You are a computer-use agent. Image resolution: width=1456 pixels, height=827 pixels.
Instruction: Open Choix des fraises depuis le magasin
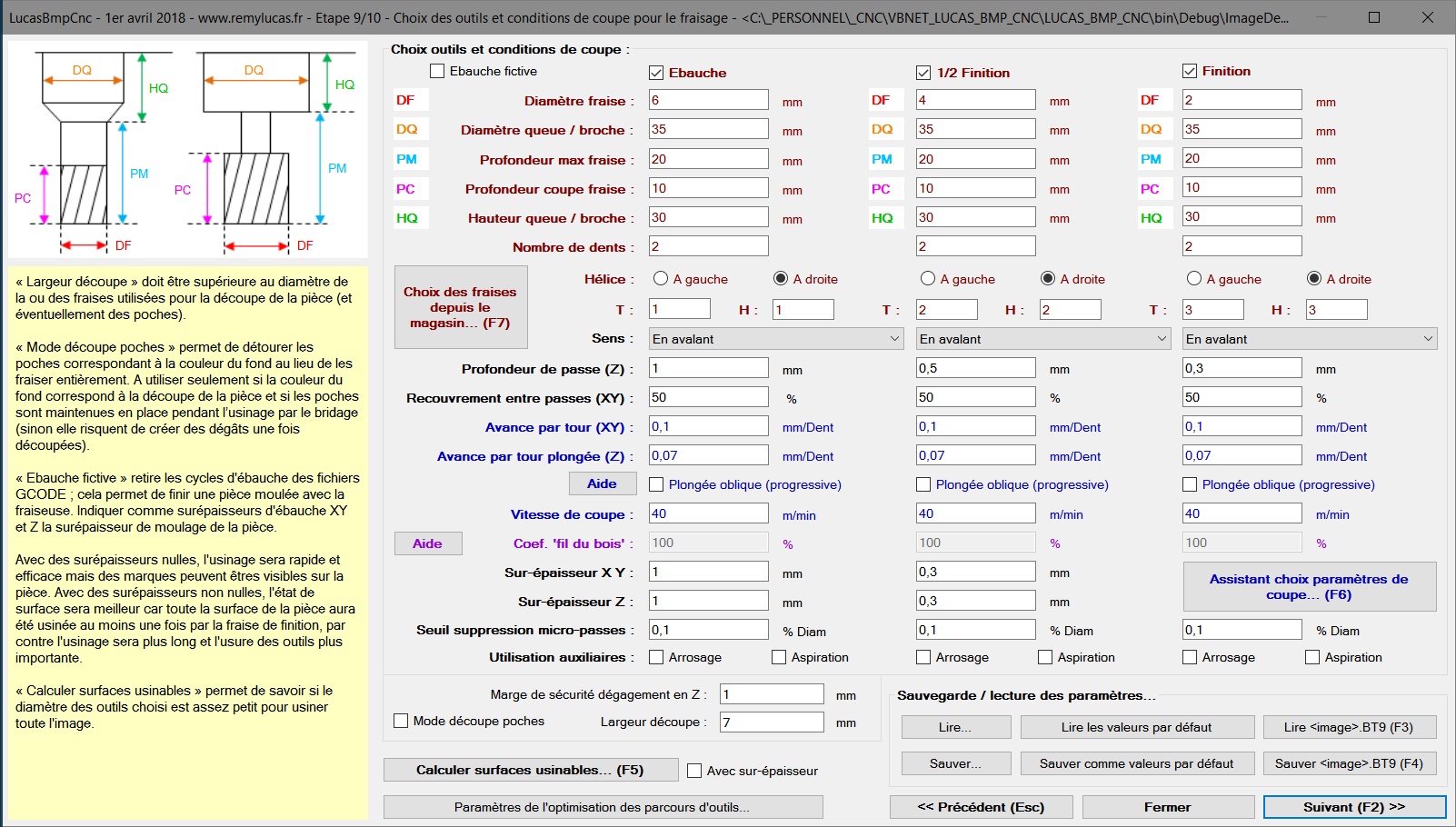pyautogui.click(x=461, y=307)
